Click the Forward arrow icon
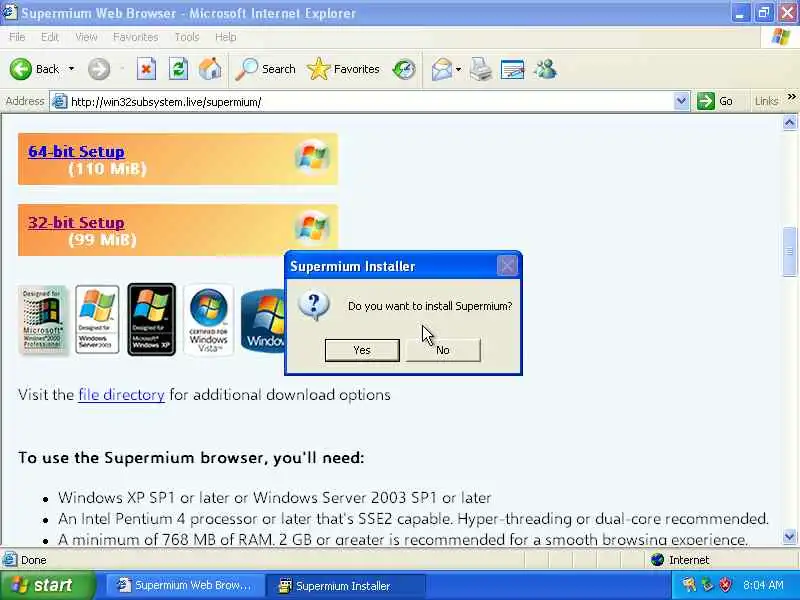 click(x=98, y=69)
